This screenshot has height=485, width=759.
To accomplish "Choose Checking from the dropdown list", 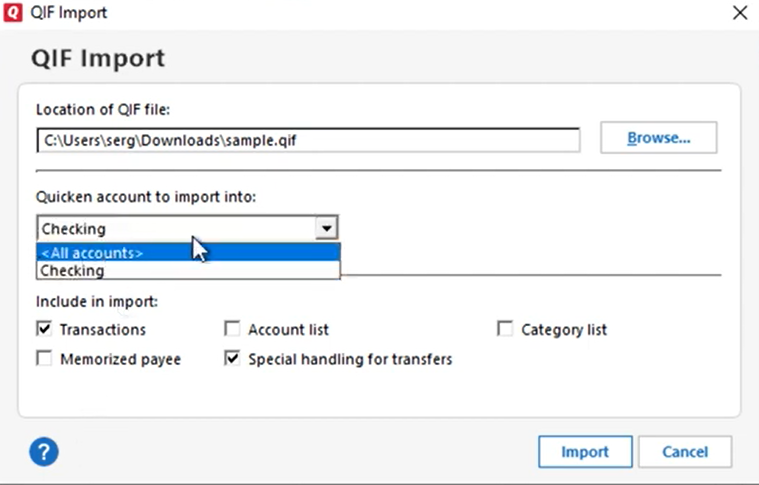I will (188, 271).
